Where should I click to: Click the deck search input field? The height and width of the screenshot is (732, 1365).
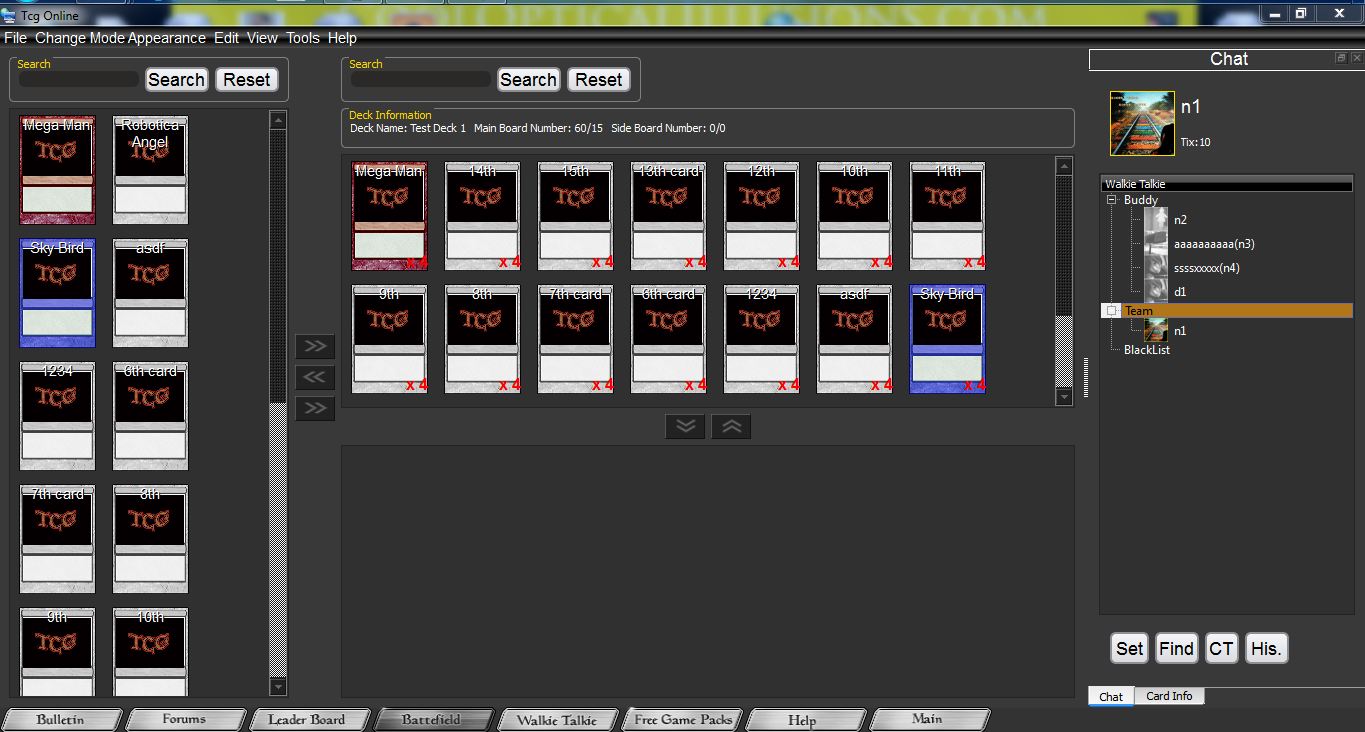(x=421, y=80)
